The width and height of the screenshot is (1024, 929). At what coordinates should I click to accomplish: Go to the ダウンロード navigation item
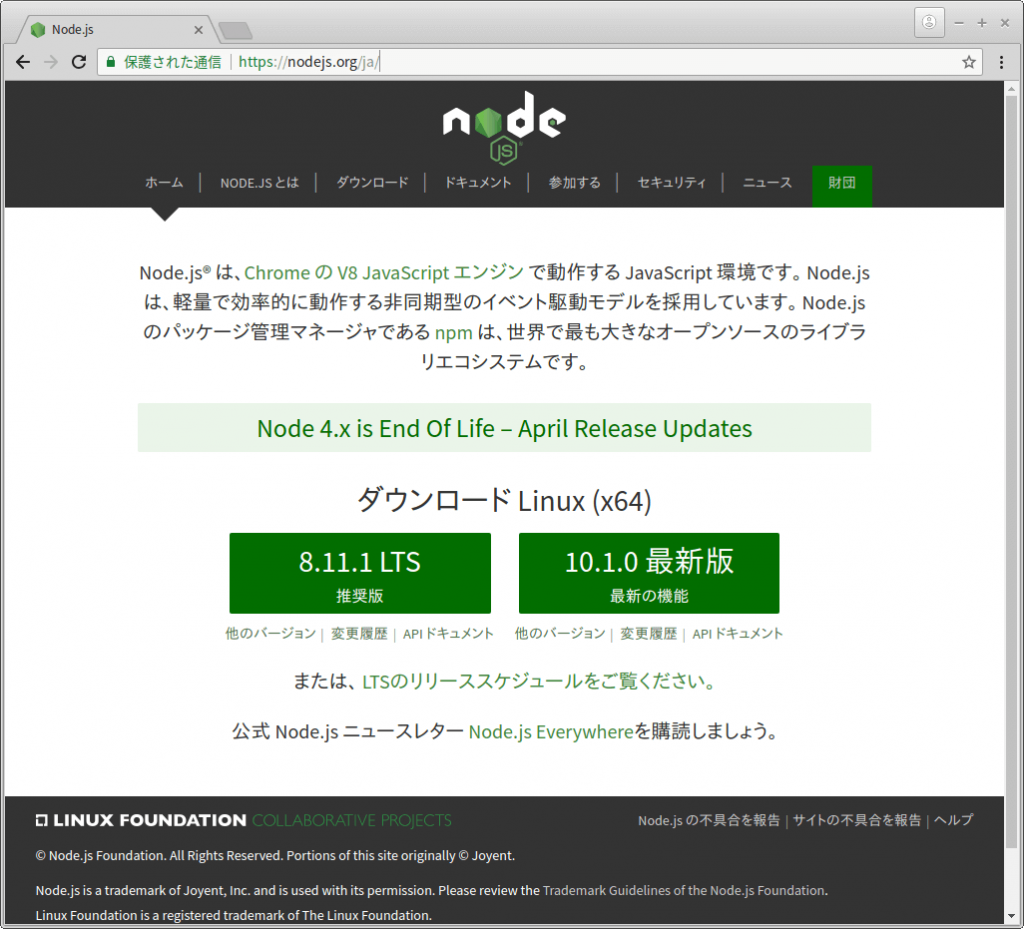[x=372, y=183]
